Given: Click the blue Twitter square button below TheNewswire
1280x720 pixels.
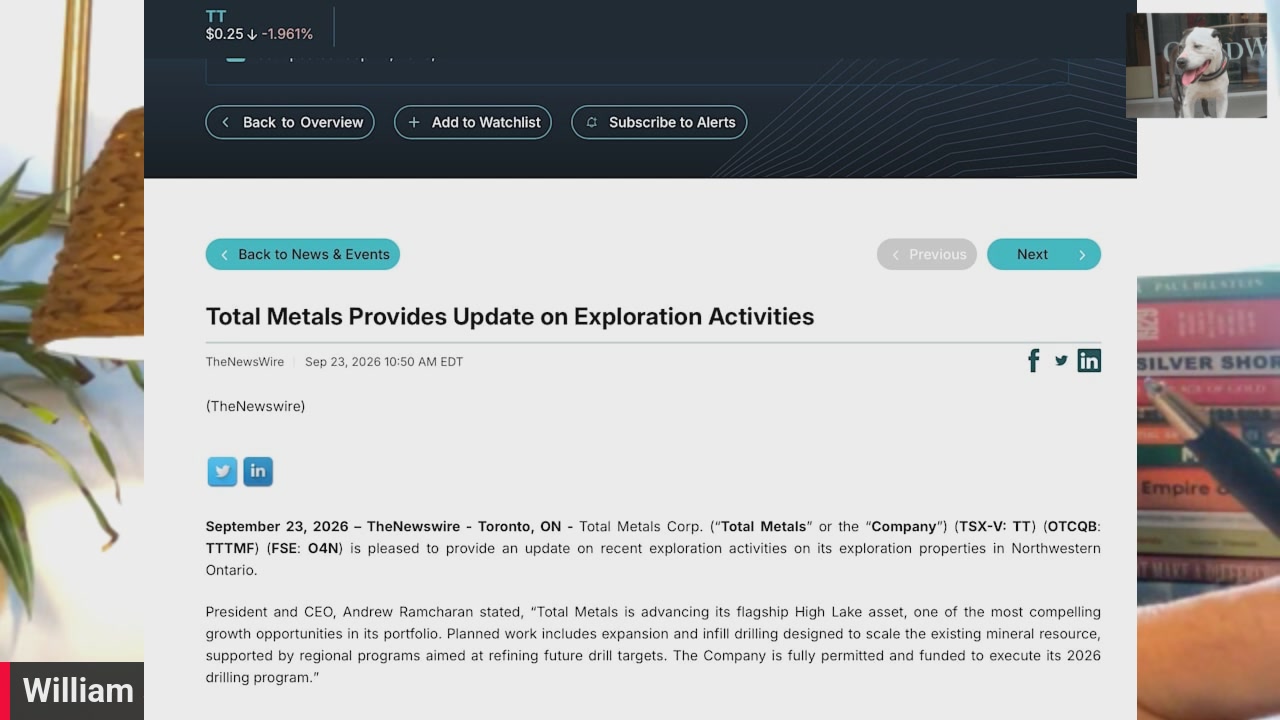Looking at the screenshot, I should coord(222,471).
